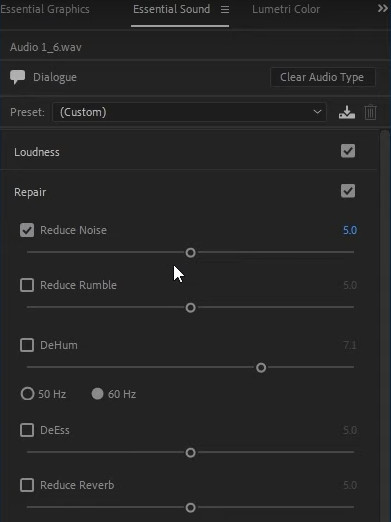391x522 pixels.
Task: Click the Reduce Noise value 5.0
Action: point(350,230)
